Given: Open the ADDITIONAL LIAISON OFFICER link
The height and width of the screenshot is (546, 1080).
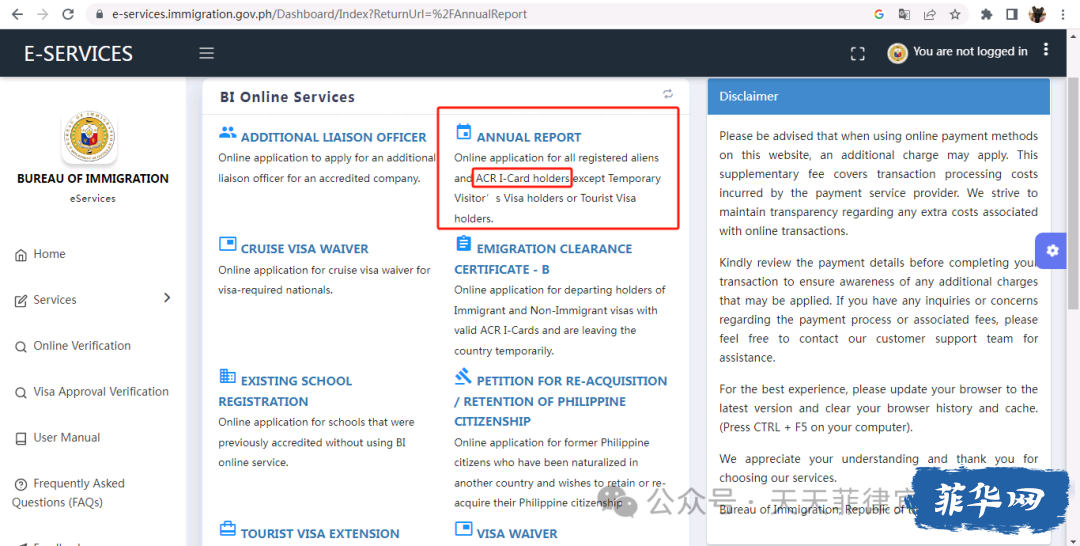Looking at the screenshot, I should [333, 137].
